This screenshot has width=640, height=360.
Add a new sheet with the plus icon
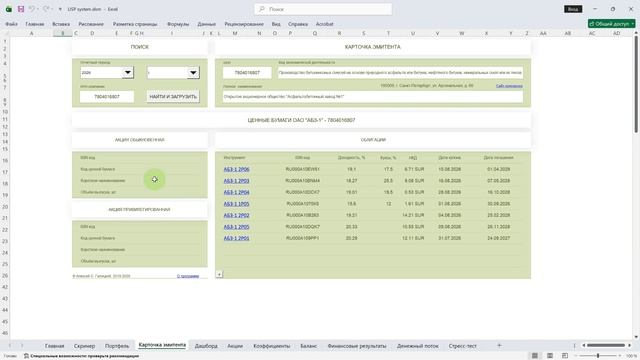pos(499,345)
